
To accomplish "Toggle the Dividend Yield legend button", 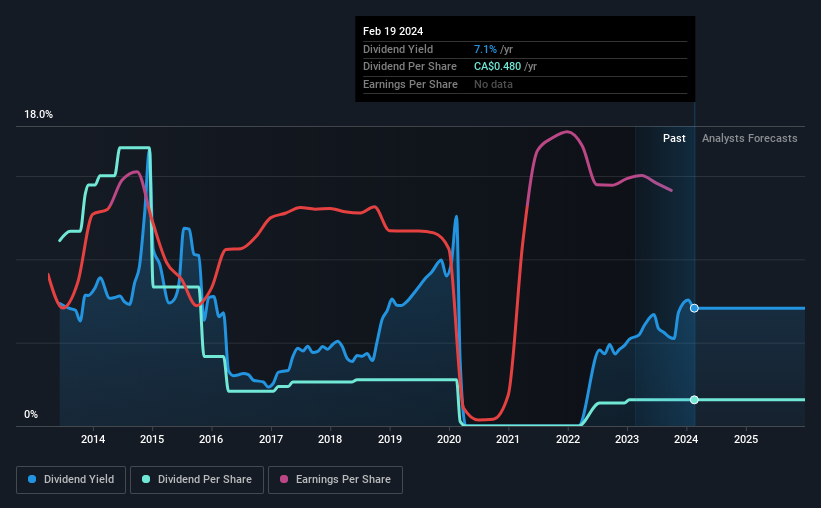I will point(71,480).
